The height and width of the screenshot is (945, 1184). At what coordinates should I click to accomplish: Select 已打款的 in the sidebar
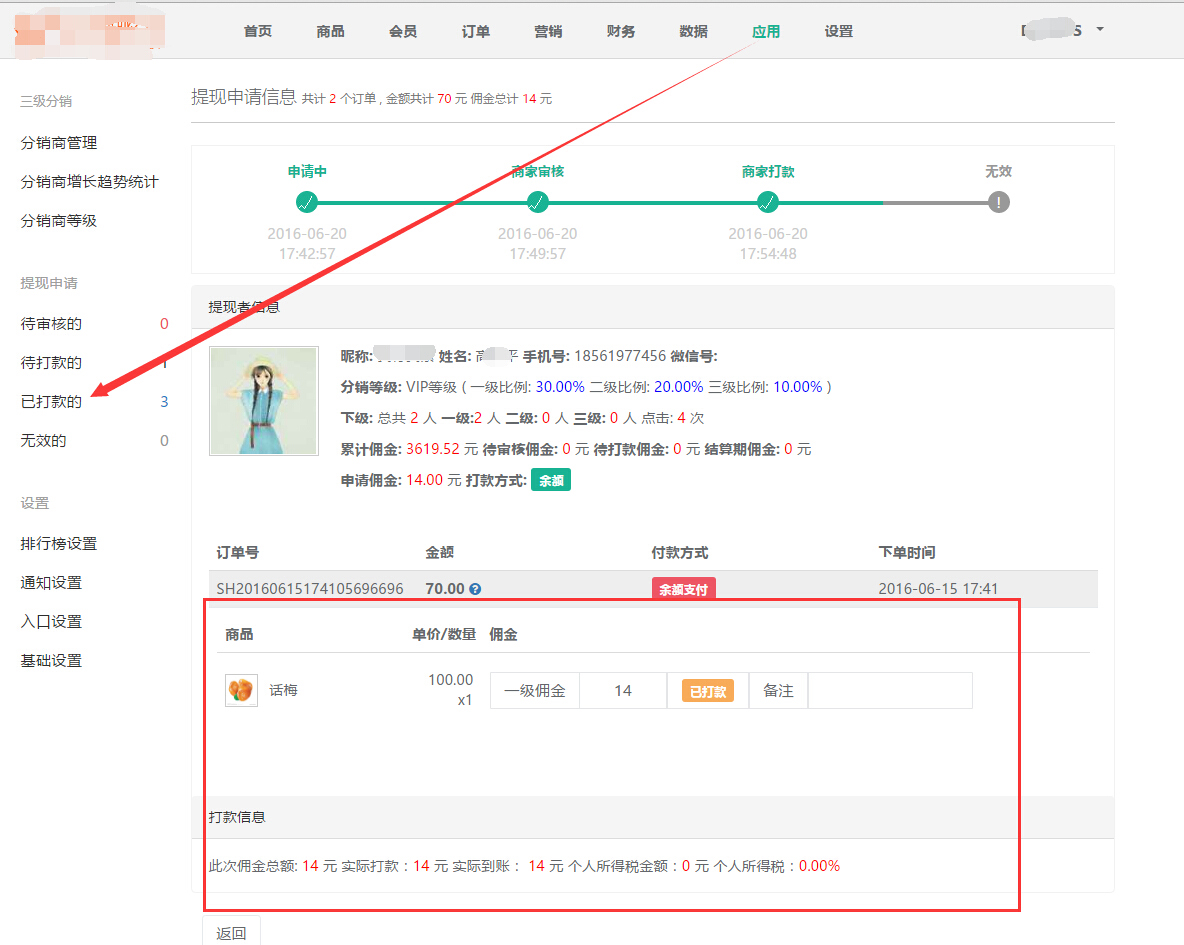coord(51,402)
